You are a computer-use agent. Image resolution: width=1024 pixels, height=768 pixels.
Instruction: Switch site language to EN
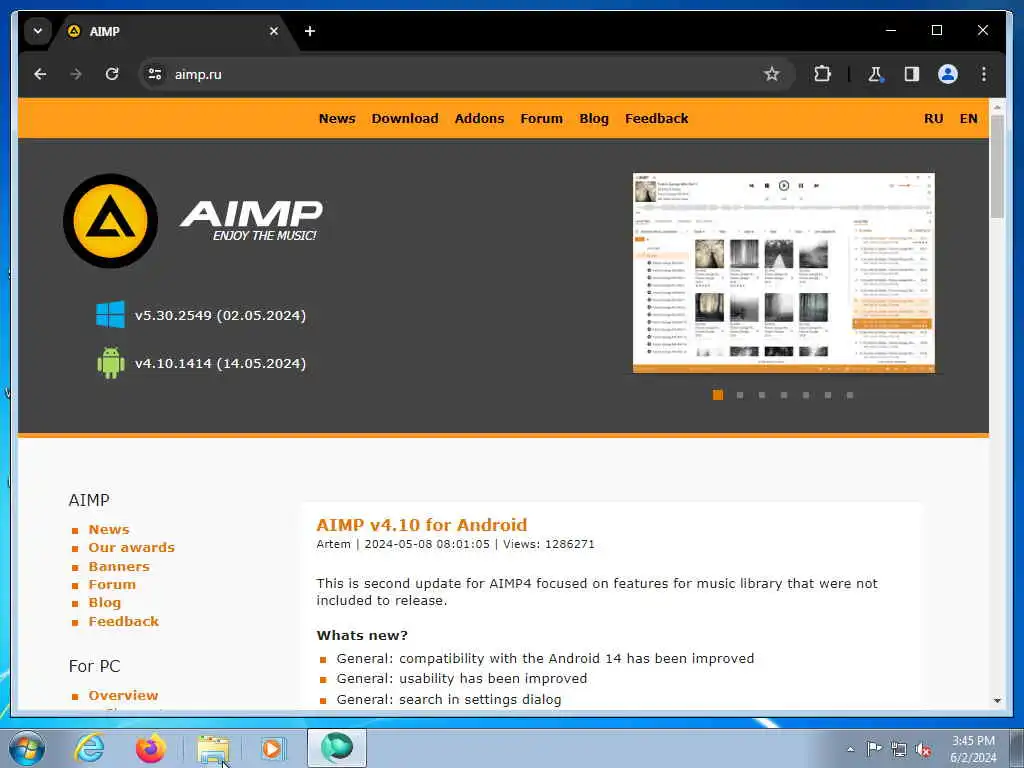[968, 119]
